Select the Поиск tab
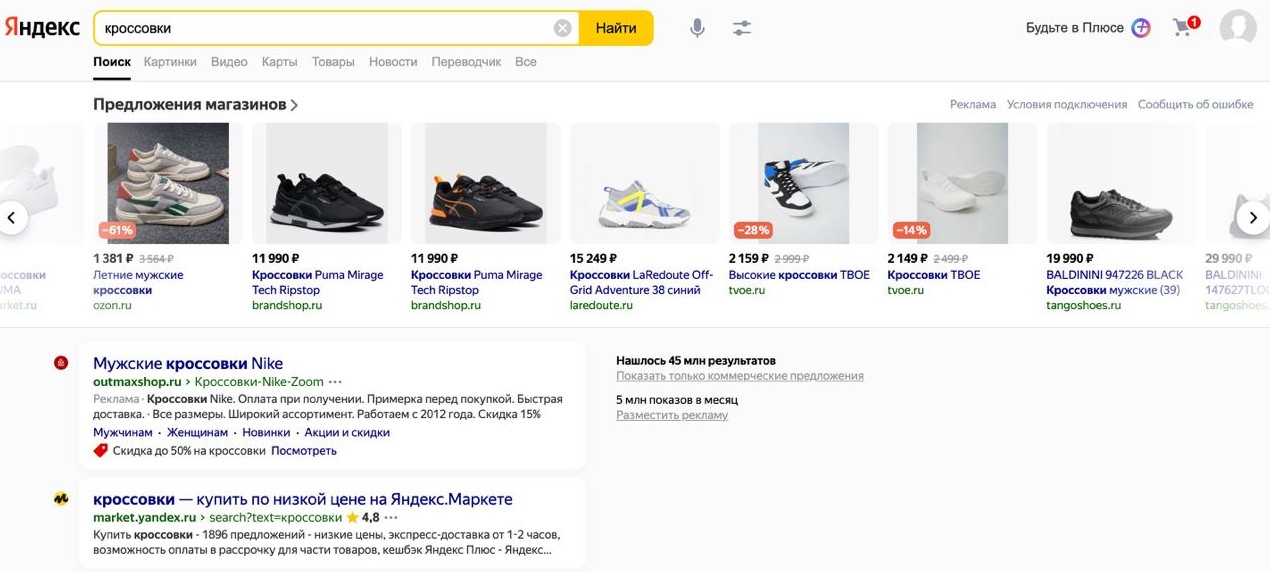Image resolution: width=1270 pixels, height=572 pixels. click(112, 62)
